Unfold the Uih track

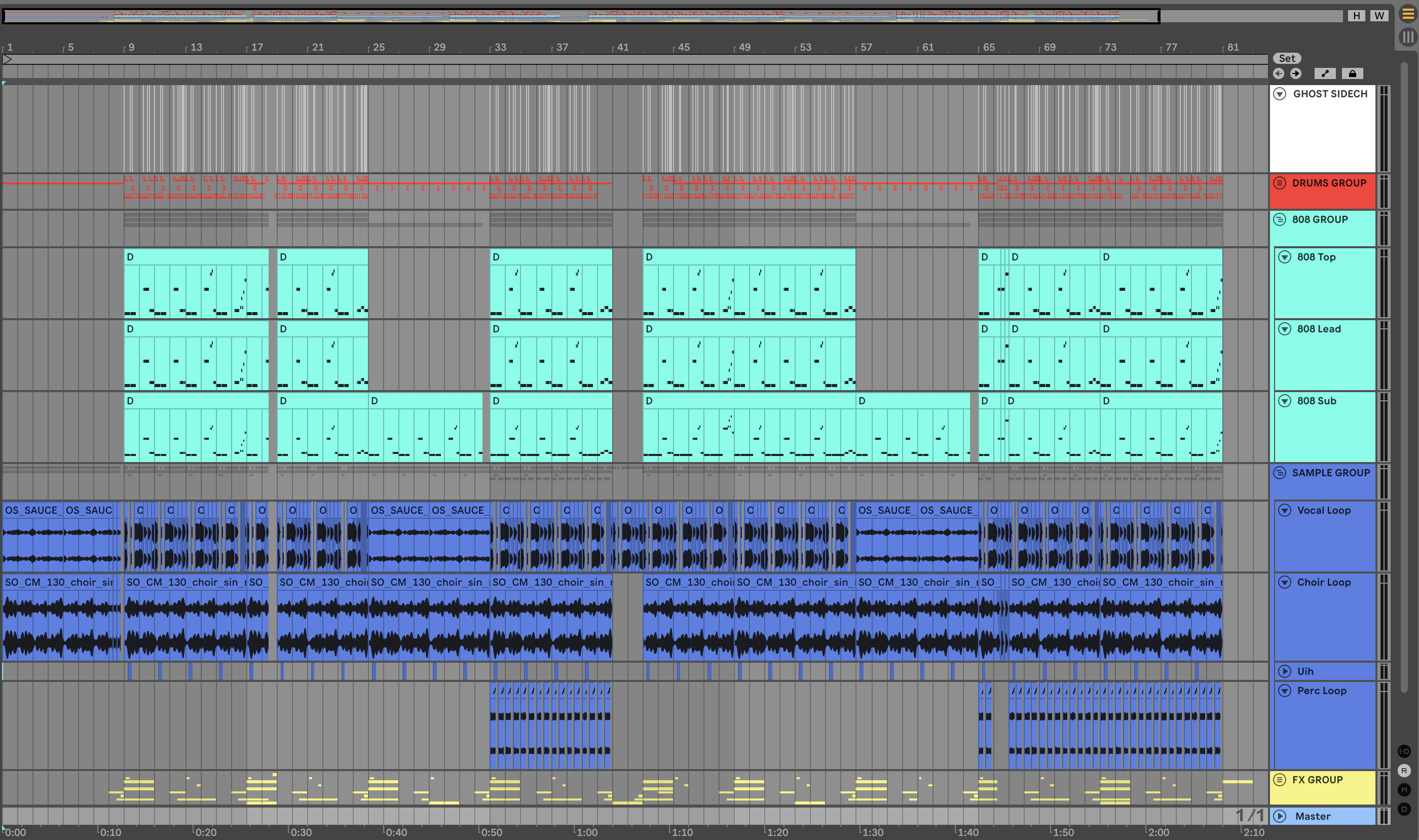click(1285, 671)
